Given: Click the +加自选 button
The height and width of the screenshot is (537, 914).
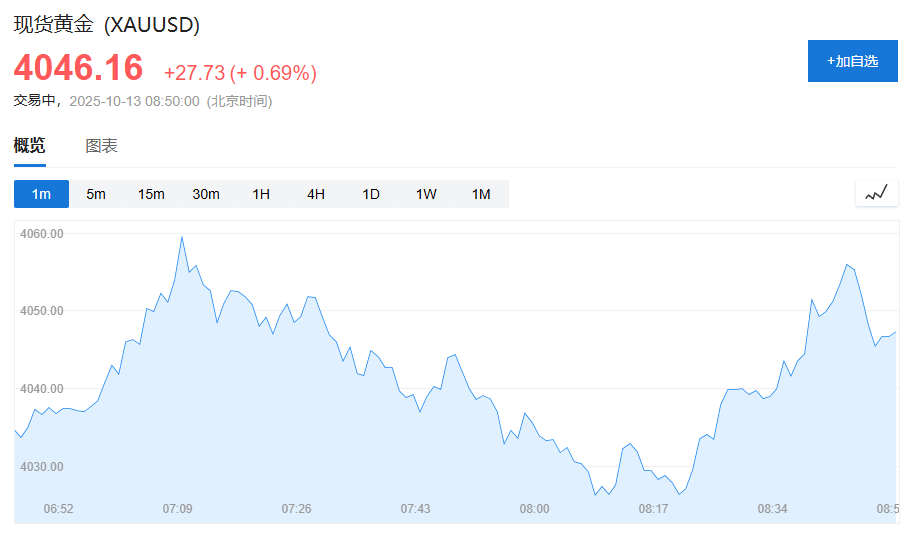Looking at the screenshot, I should 852,61.
